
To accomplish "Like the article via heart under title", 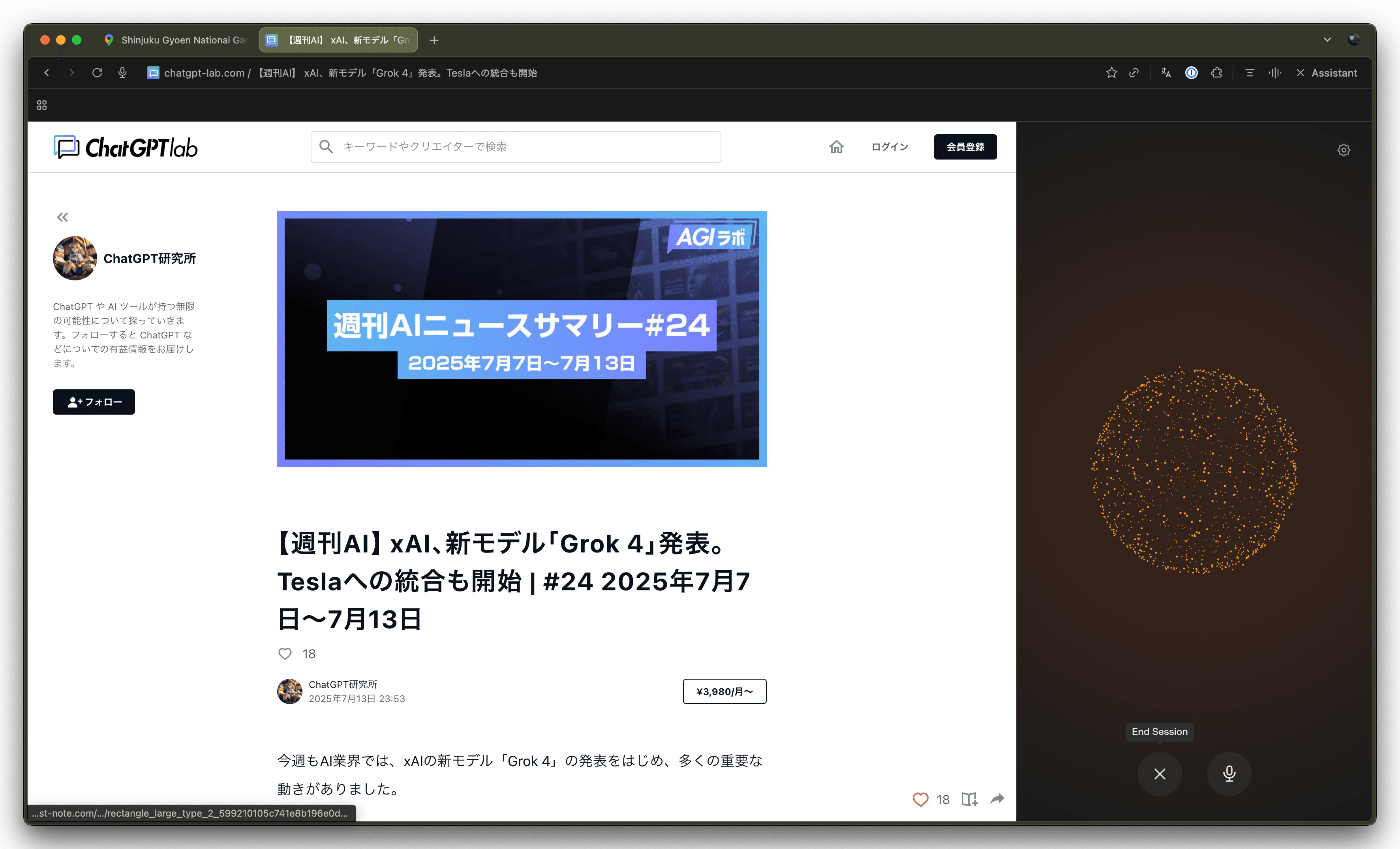I will point(285,654).
